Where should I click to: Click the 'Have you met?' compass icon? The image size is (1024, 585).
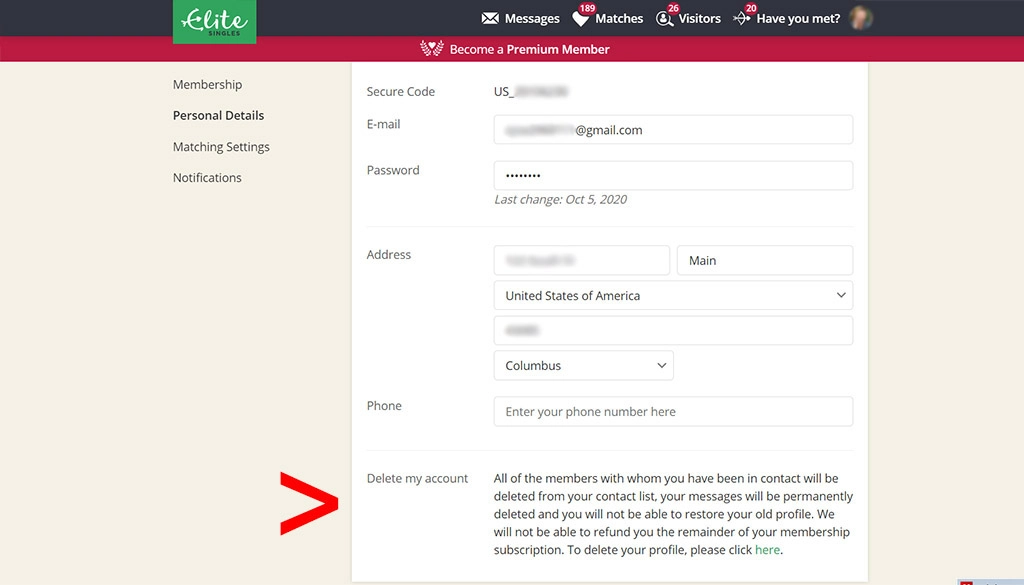tap(741, 18)
